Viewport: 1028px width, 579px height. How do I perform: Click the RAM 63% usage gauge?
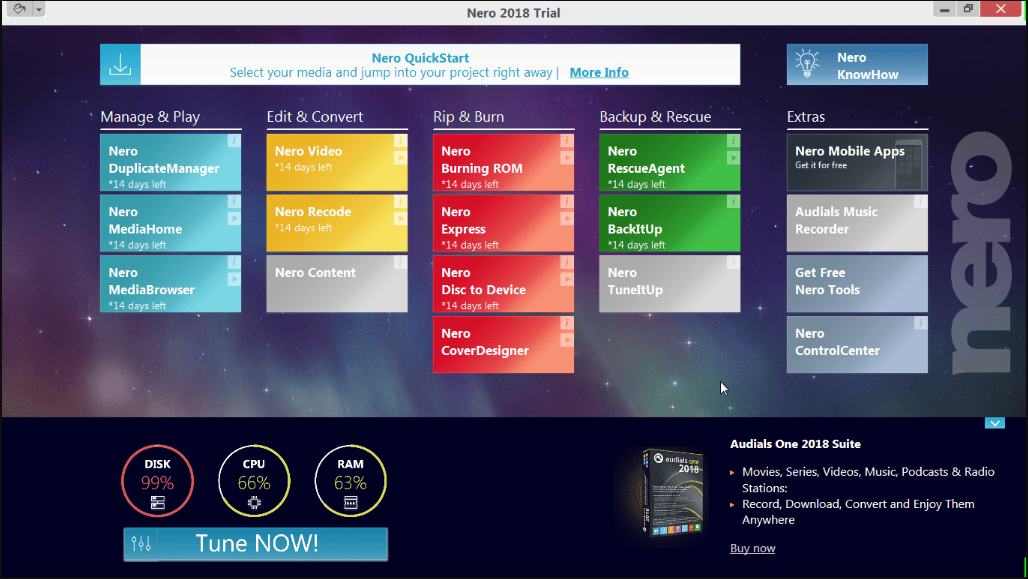(x=350, y=481)
